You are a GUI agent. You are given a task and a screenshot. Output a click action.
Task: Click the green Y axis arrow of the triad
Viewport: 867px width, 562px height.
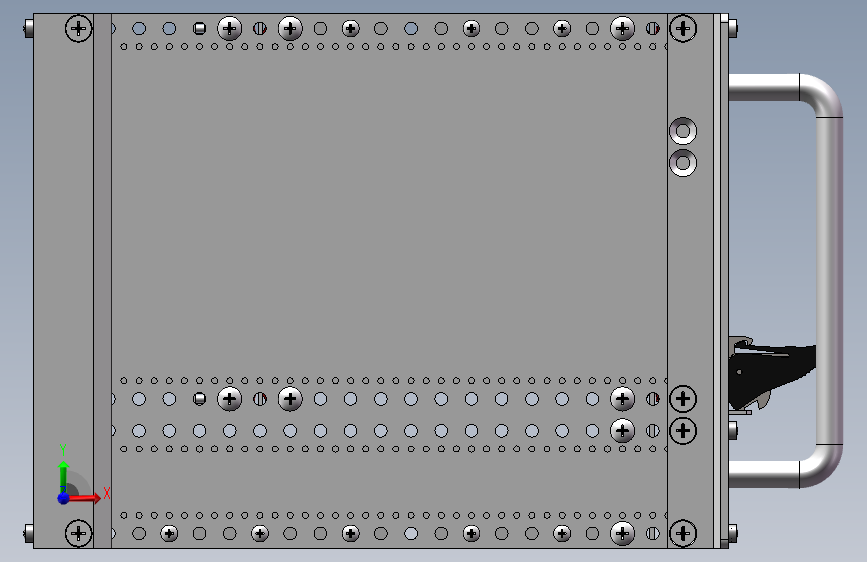click(64, 477)
